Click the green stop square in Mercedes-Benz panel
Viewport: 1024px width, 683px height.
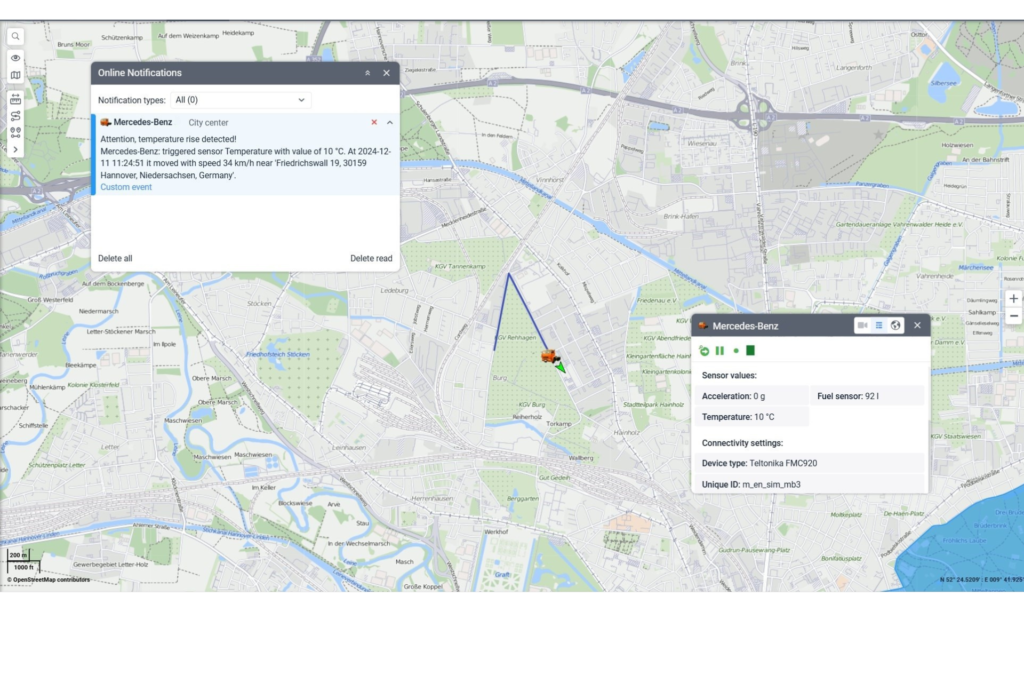[750, 351]
